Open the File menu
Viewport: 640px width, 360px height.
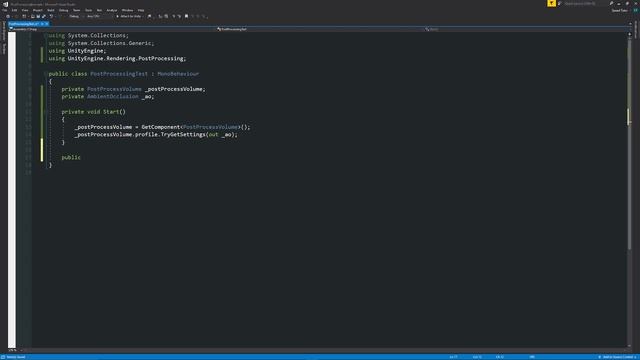[x=4, y=10]
